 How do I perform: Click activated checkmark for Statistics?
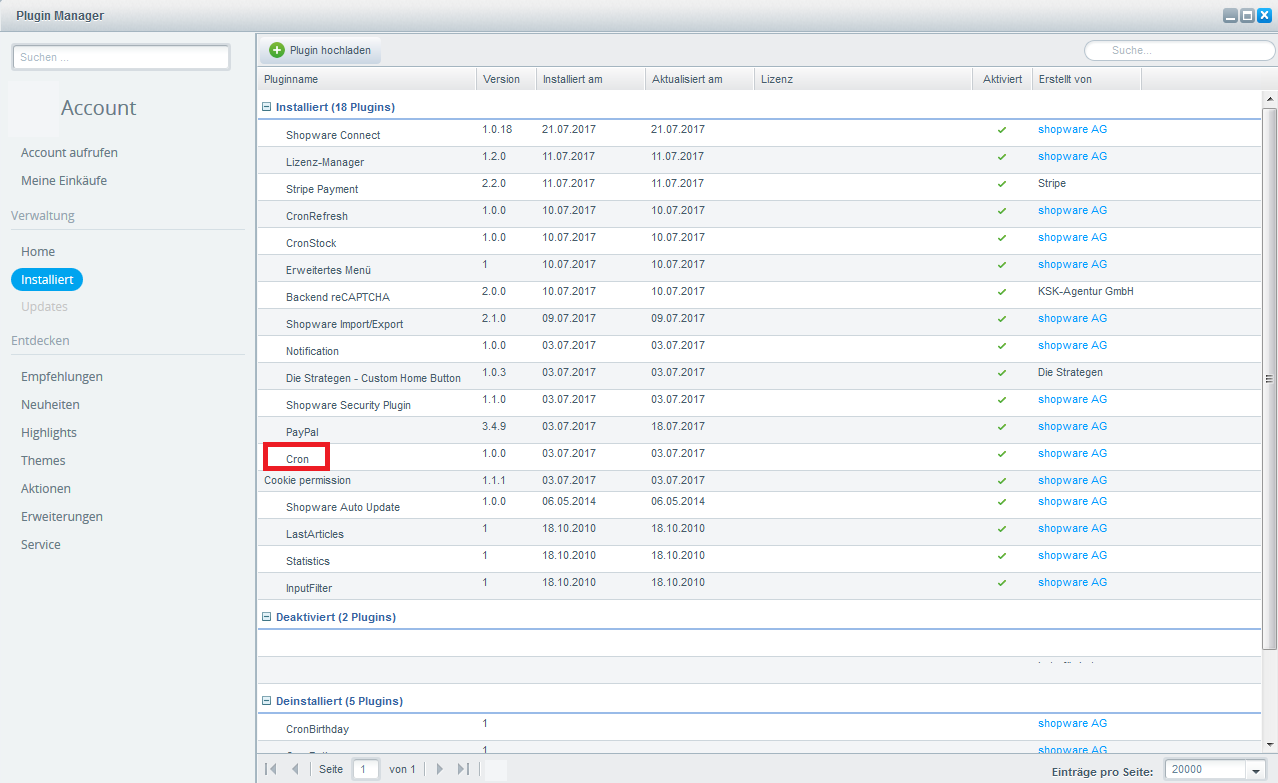point(1002,556)
